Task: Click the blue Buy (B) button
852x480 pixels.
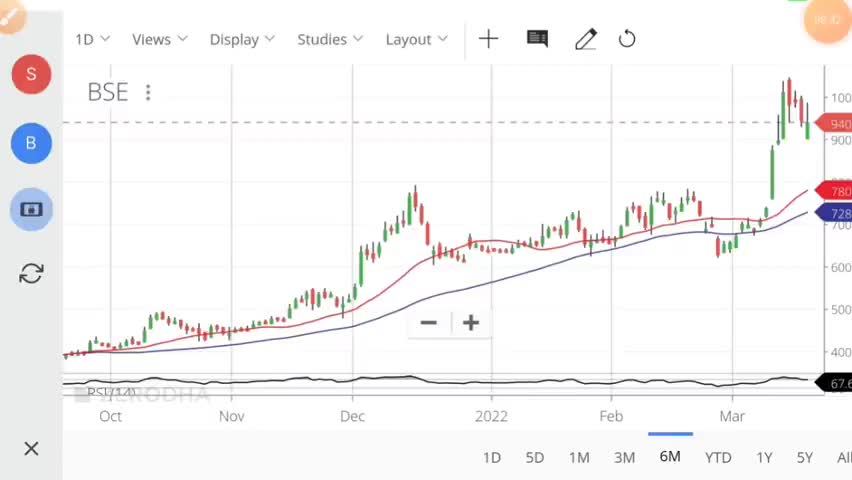Action: click(31, 143)
